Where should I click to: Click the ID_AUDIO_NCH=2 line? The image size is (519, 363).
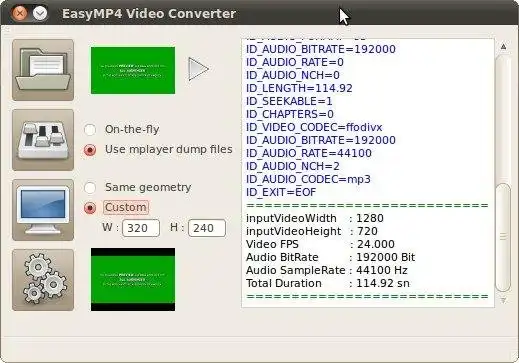click(x=293, y=166)
